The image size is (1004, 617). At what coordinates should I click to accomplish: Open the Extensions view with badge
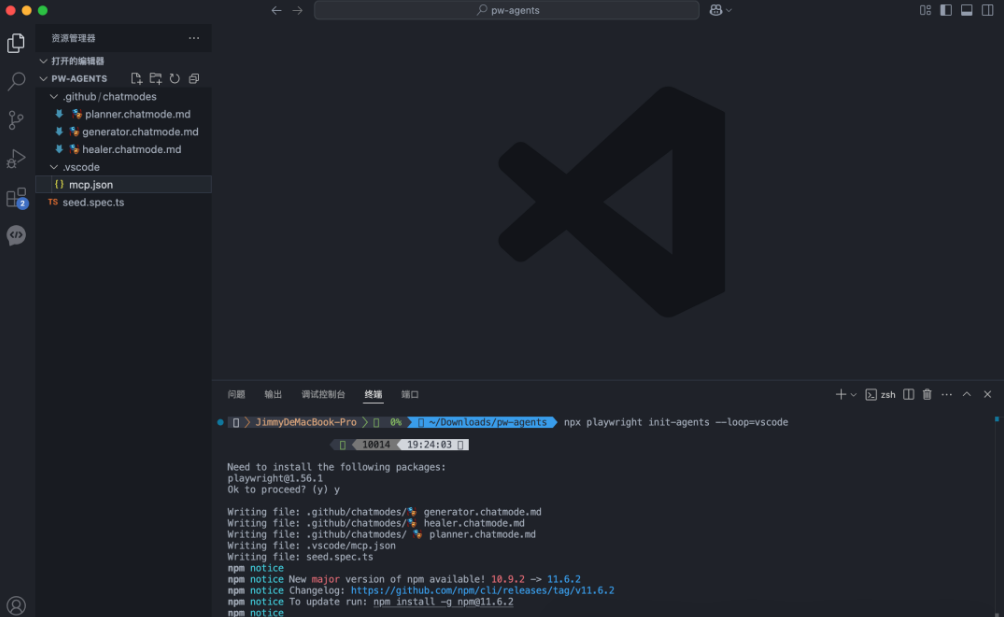tap(16, 197)
